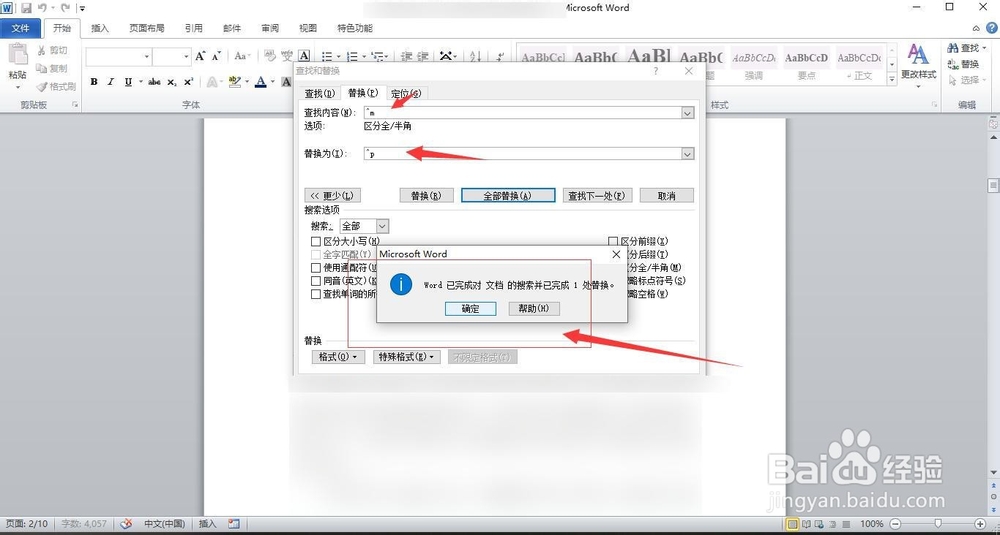Toggle strikethrough abc formatting
Image resolution: width=1000 pixels, height=535 pixels.
click(154, 82)
